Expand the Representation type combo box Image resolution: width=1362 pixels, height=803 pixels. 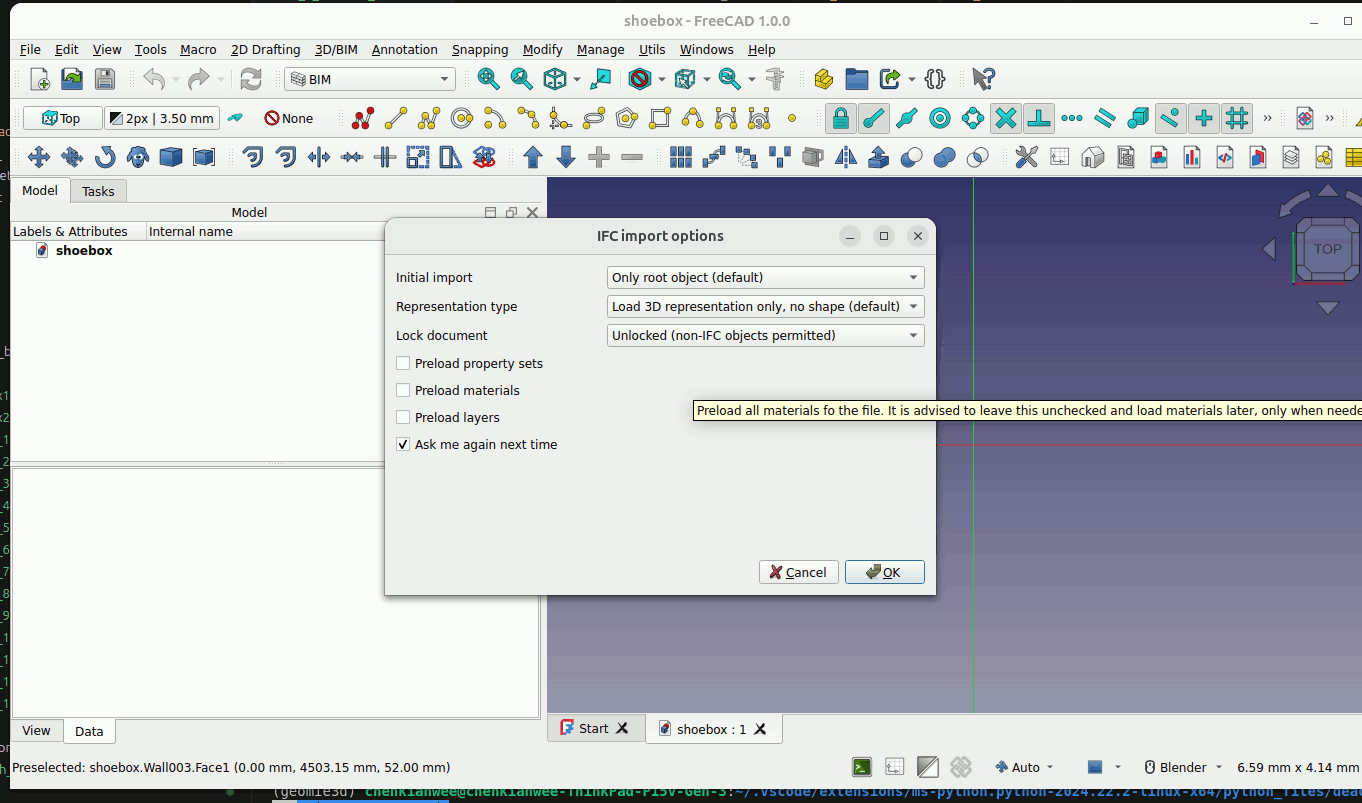765,307
